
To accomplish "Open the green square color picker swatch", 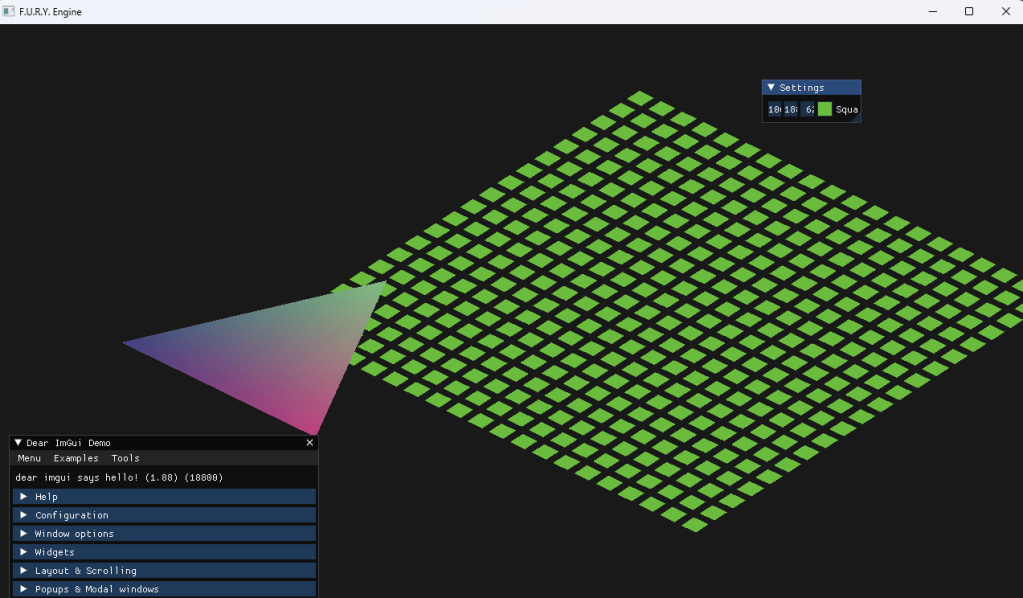I will point(825,109).
